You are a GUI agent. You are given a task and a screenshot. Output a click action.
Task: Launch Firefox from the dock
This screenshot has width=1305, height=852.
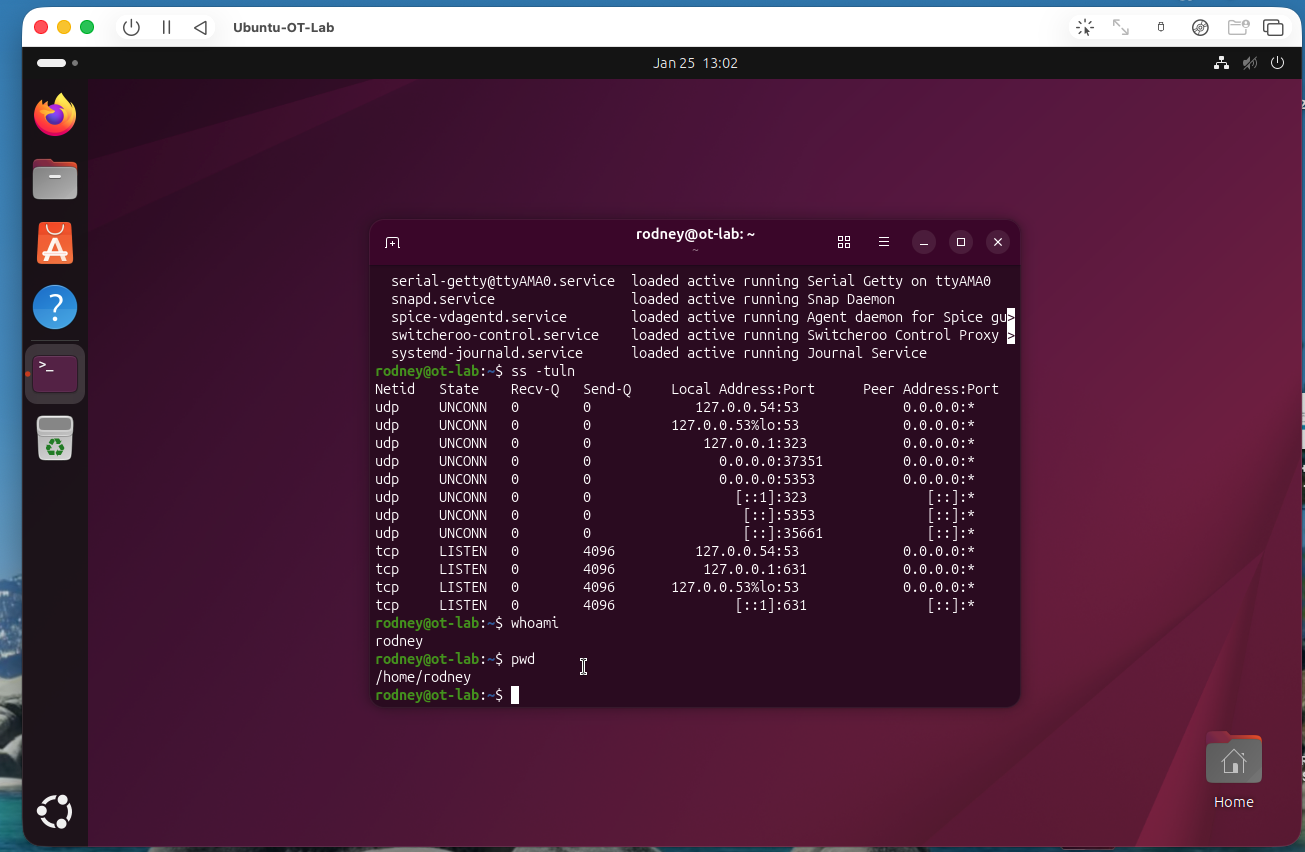click(54, 115)
